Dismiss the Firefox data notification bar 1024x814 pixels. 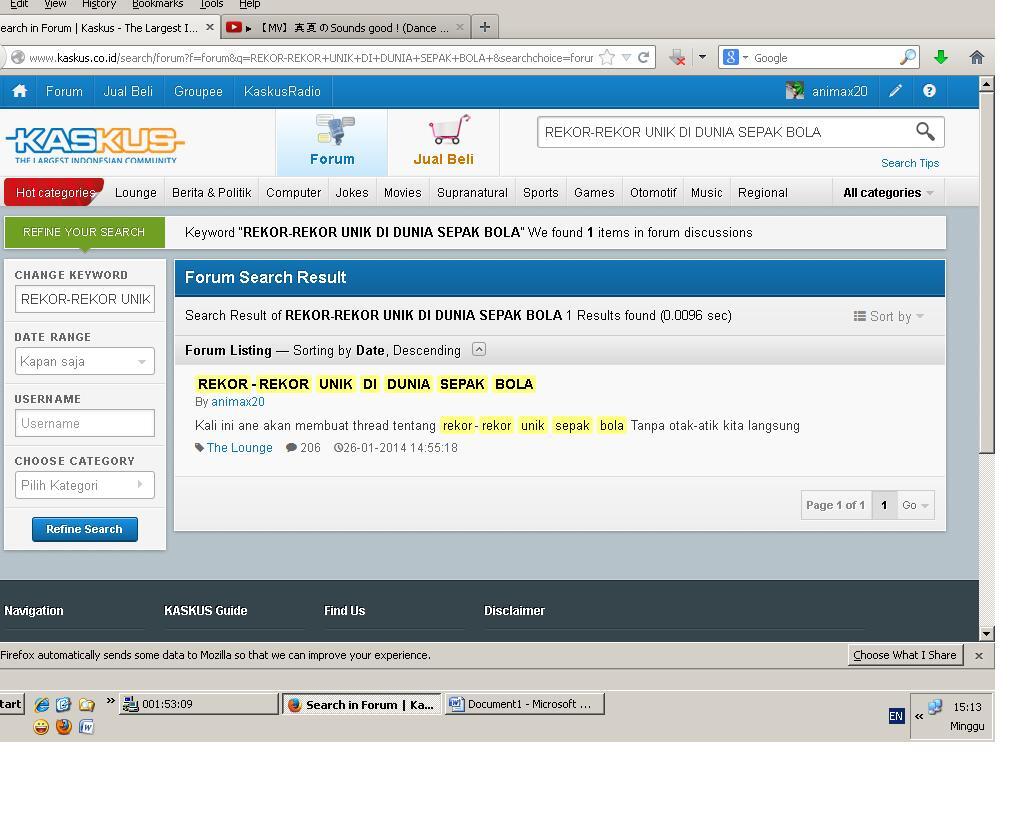(978, 655)
